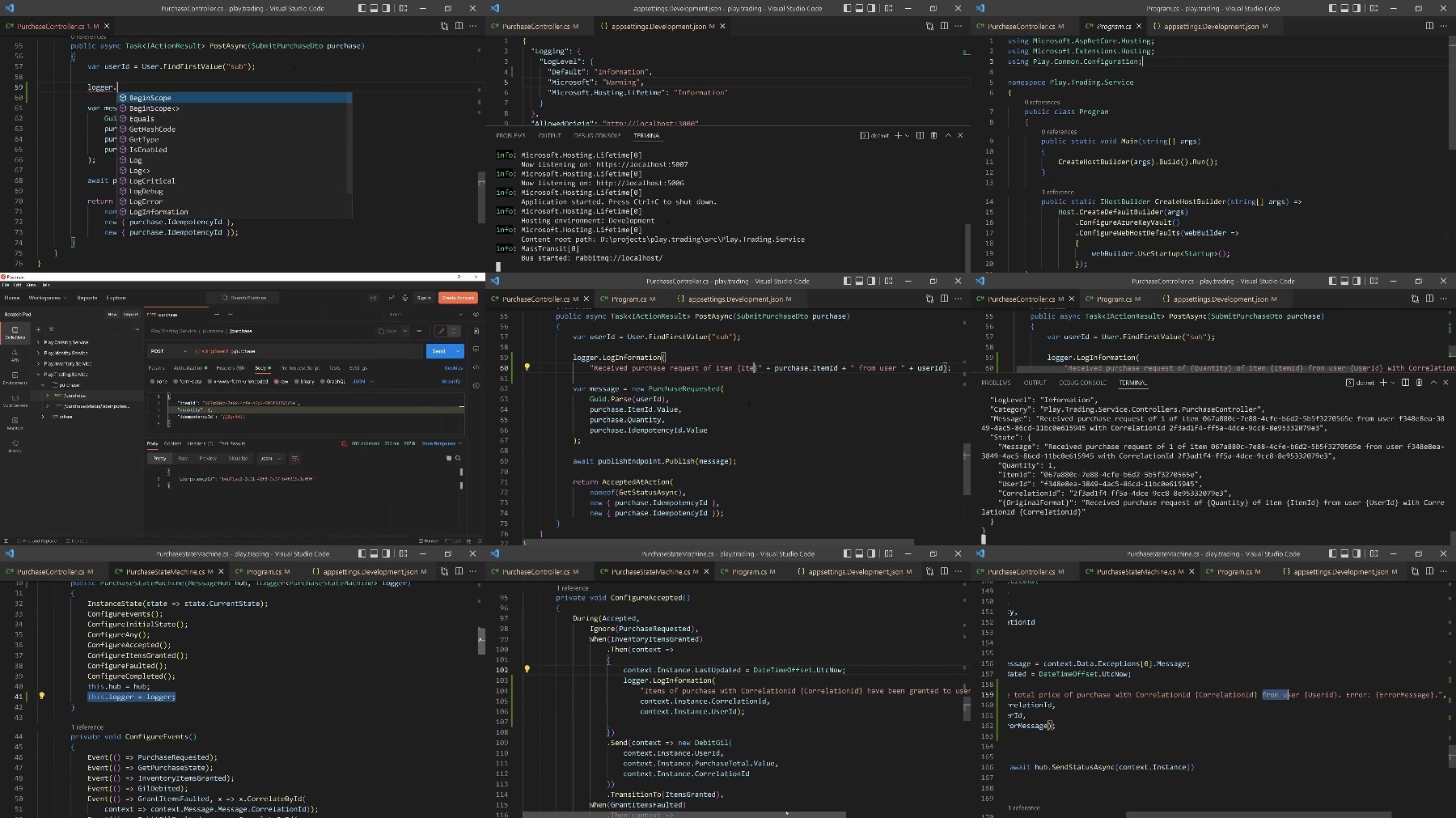Click the pencil edit icon beside Postman's Save button
The height and width of the screenshot is (818, 1456).
[x=441, y=331]
